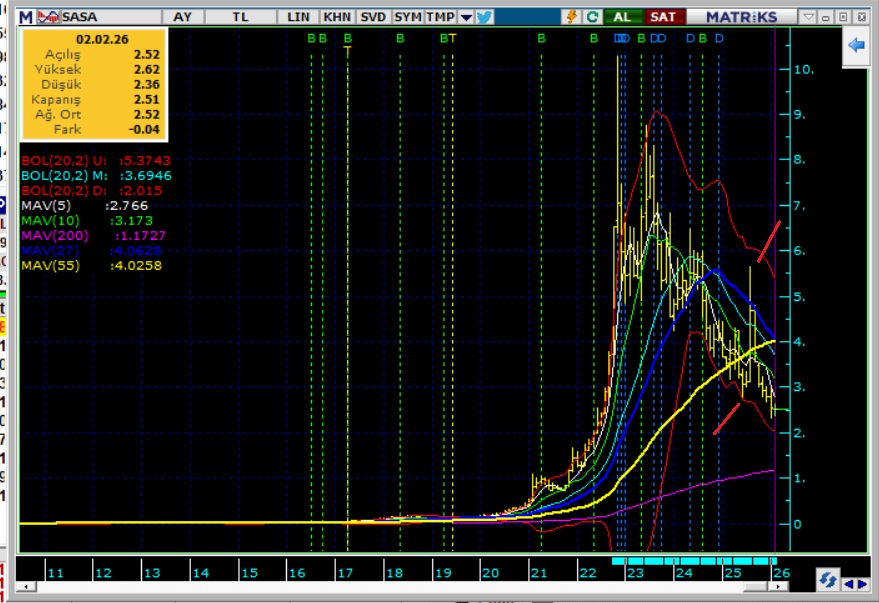This screenshot has height=603, width=879.
Task: Toggle the SVD level button
Action: click(x=373, y=17)
